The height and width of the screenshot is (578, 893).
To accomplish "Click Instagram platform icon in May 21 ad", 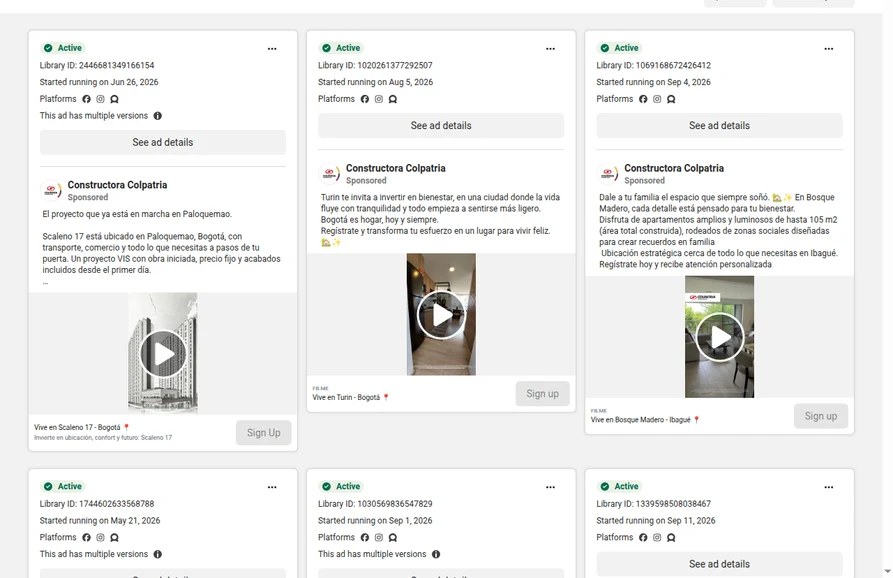I will point(100,538).
